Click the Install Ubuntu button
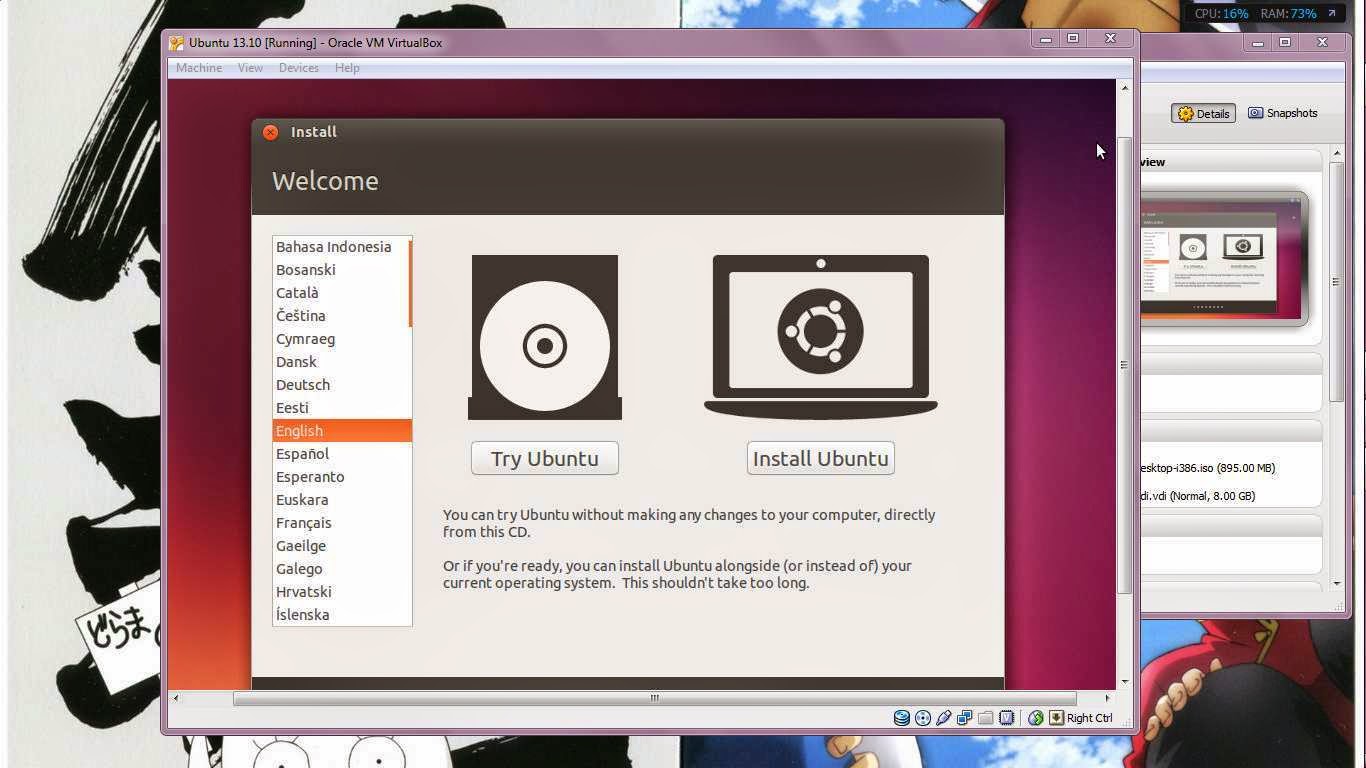The height and width of the screenshot is (768, 1366). 821,458
